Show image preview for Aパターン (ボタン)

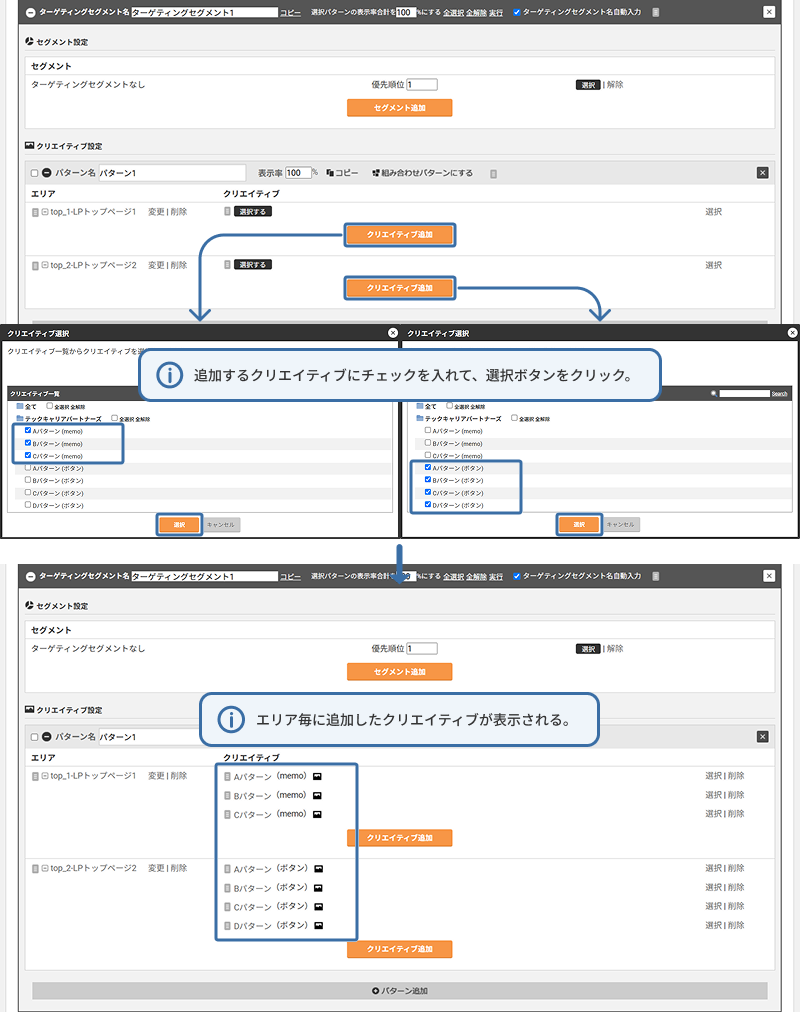(x=318, y=869)
